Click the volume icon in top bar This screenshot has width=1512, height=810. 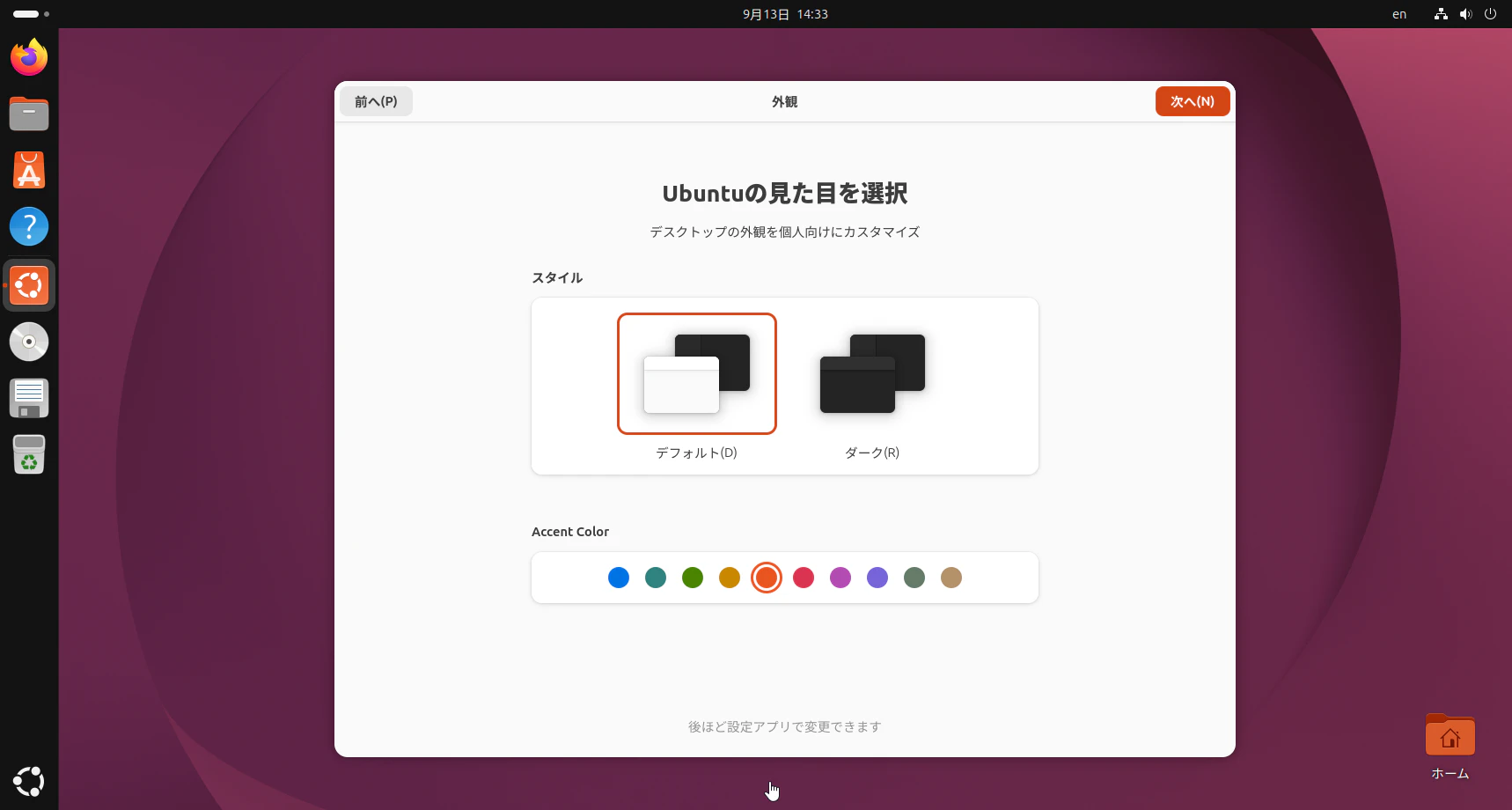point(1465,14)
